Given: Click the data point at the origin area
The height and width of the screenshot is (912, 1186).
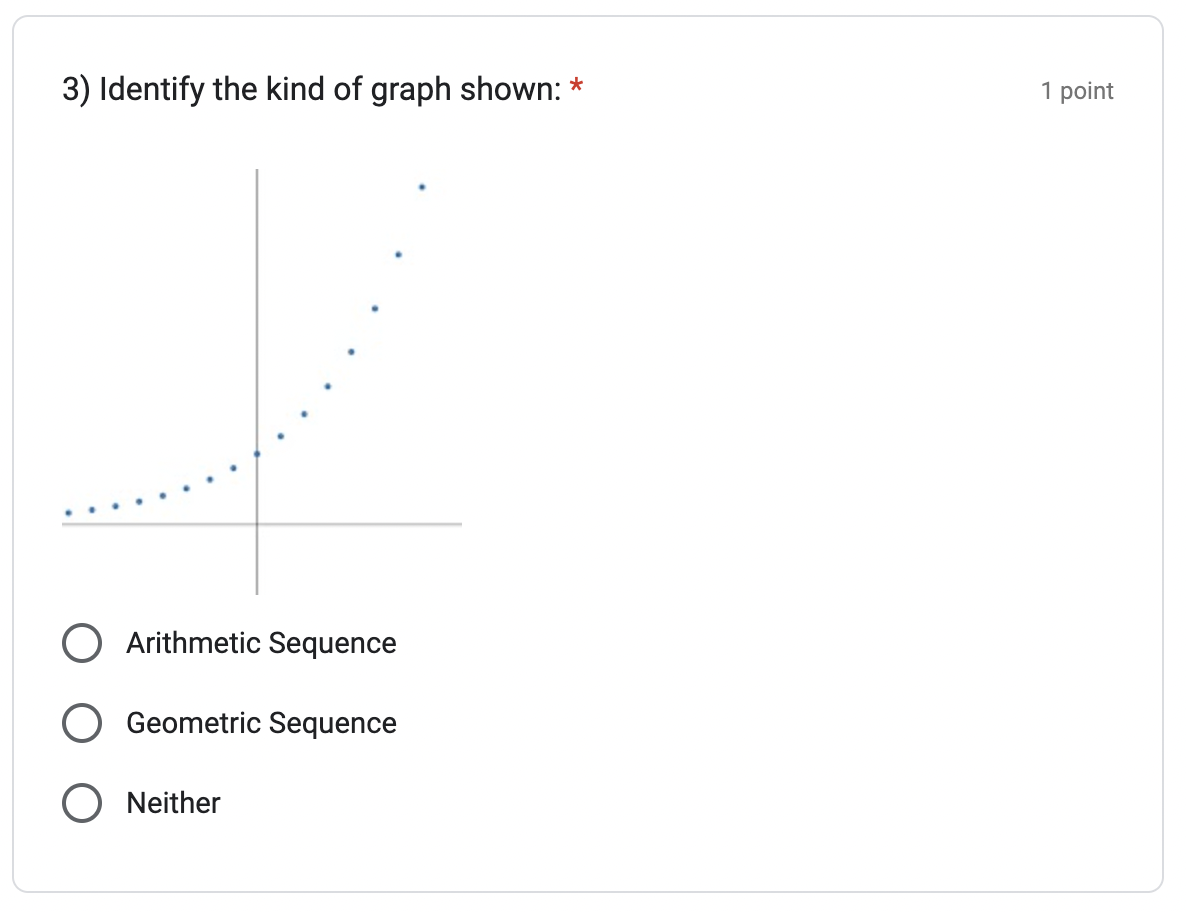Looking at the screenshot, I should point(257,452).
